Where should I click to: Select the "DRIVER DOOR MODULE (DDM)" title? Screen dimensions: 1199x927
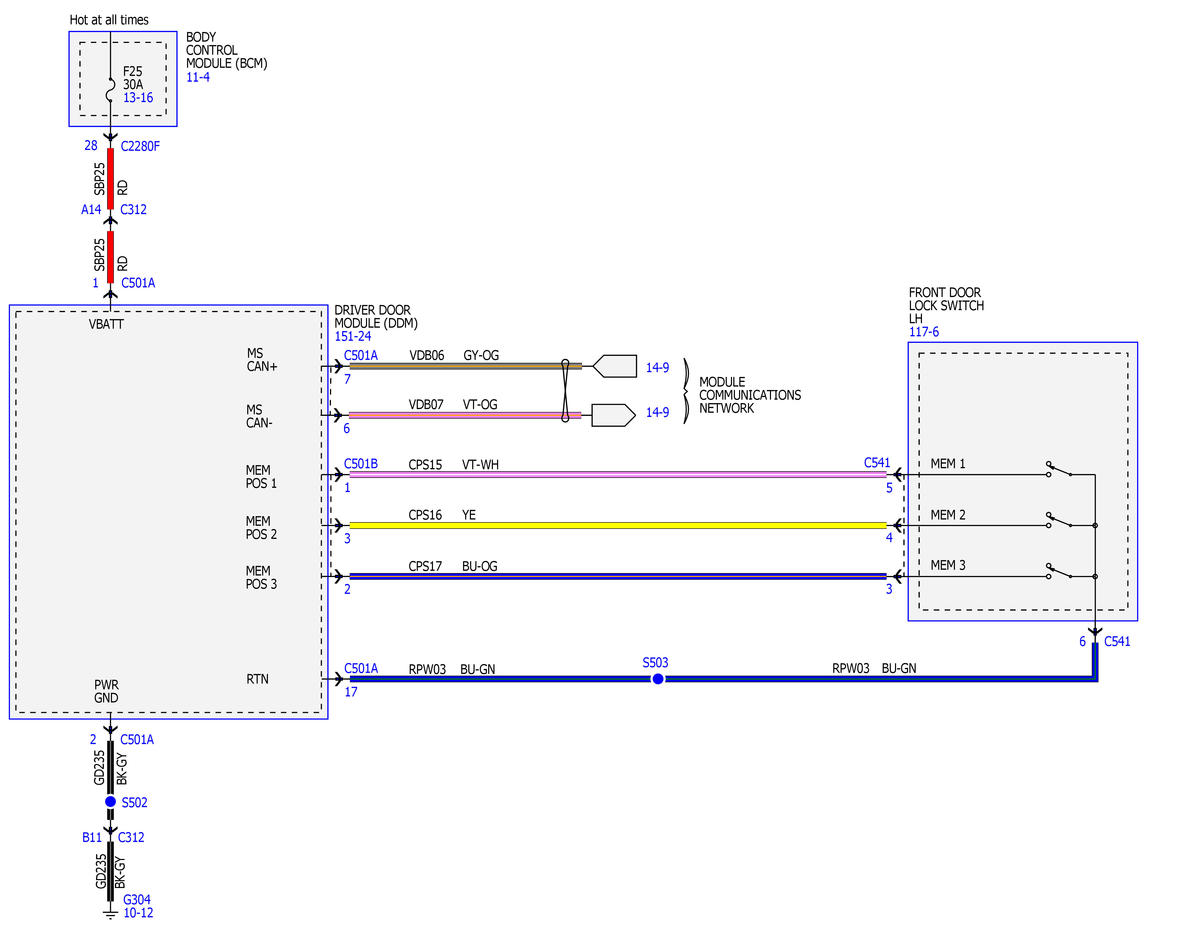[376, 317]
